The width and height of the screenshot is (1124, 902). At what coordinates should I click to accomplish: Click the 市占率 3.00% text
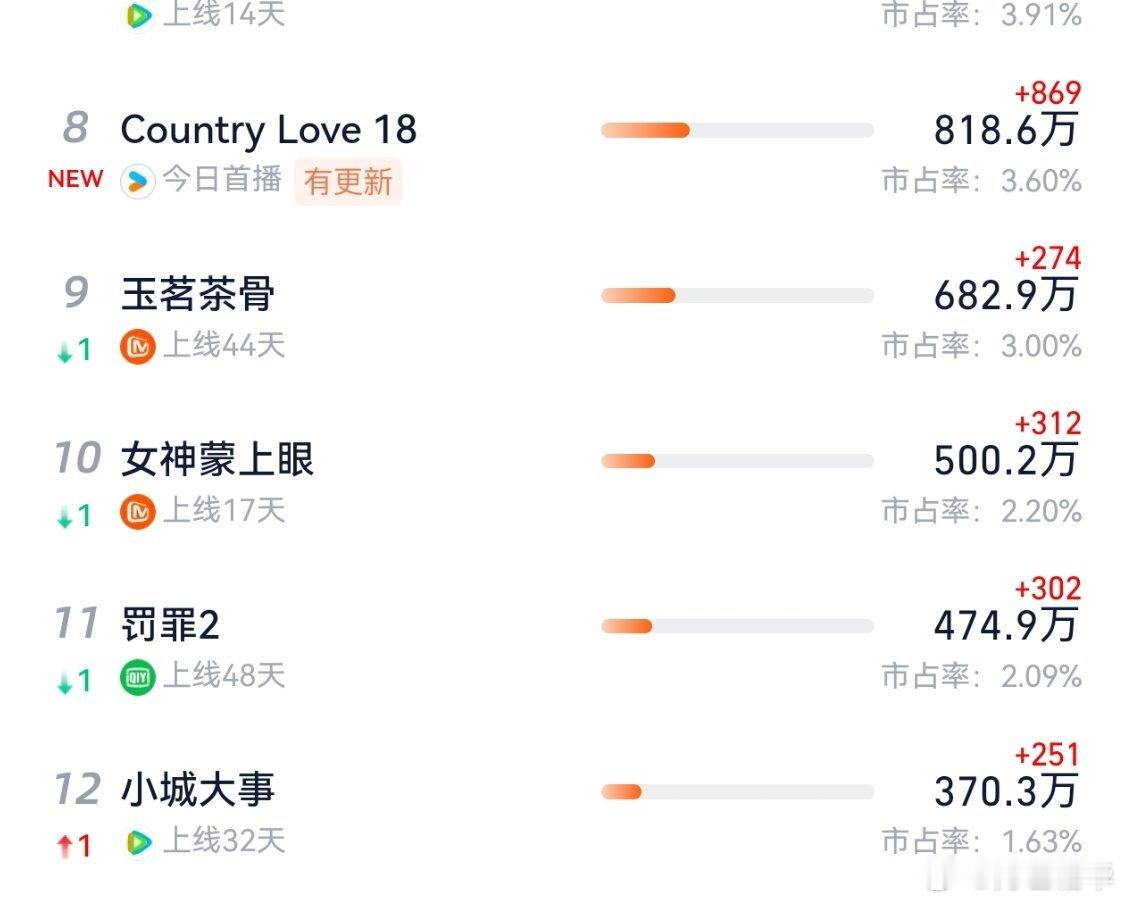point(981,346)
